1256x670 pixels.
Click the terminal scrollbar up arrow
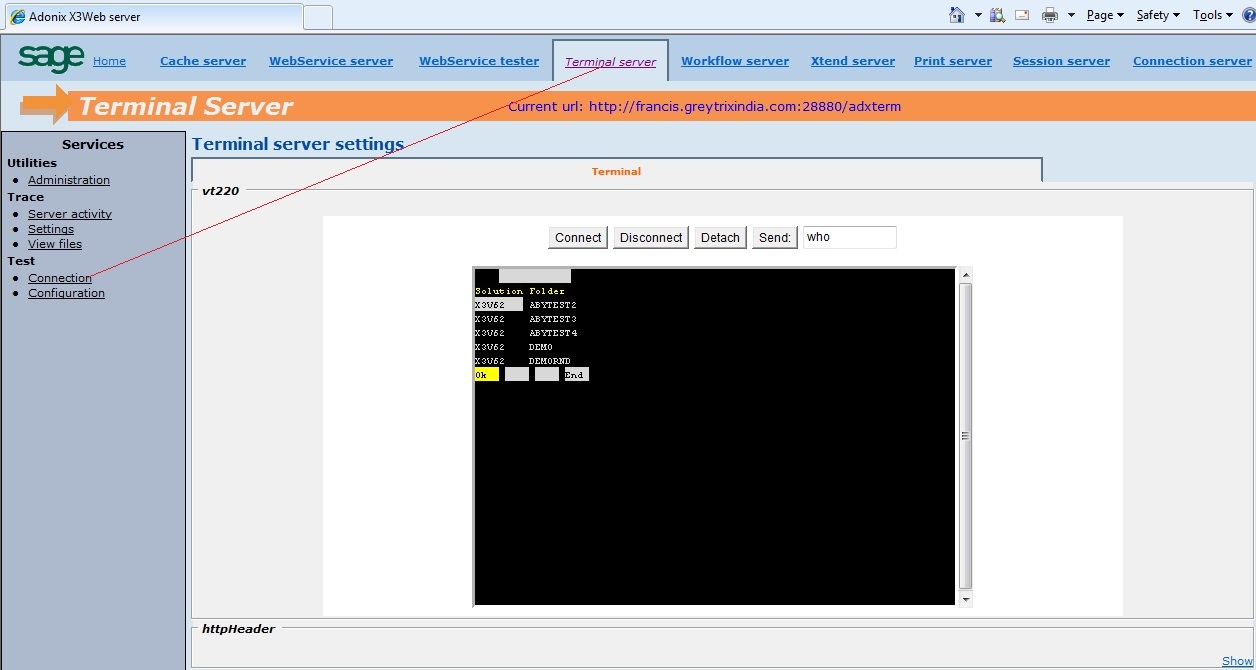tap(965, 274)
